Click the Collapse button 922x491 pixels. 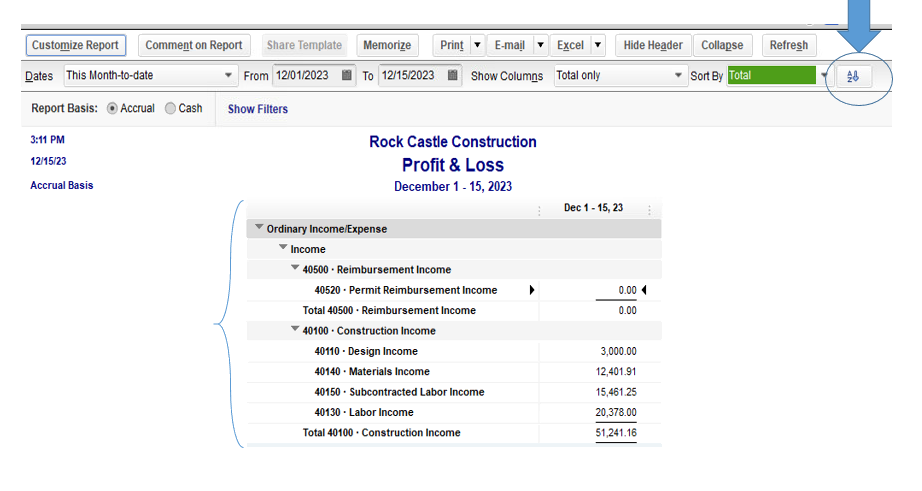(x=722, y=45)
